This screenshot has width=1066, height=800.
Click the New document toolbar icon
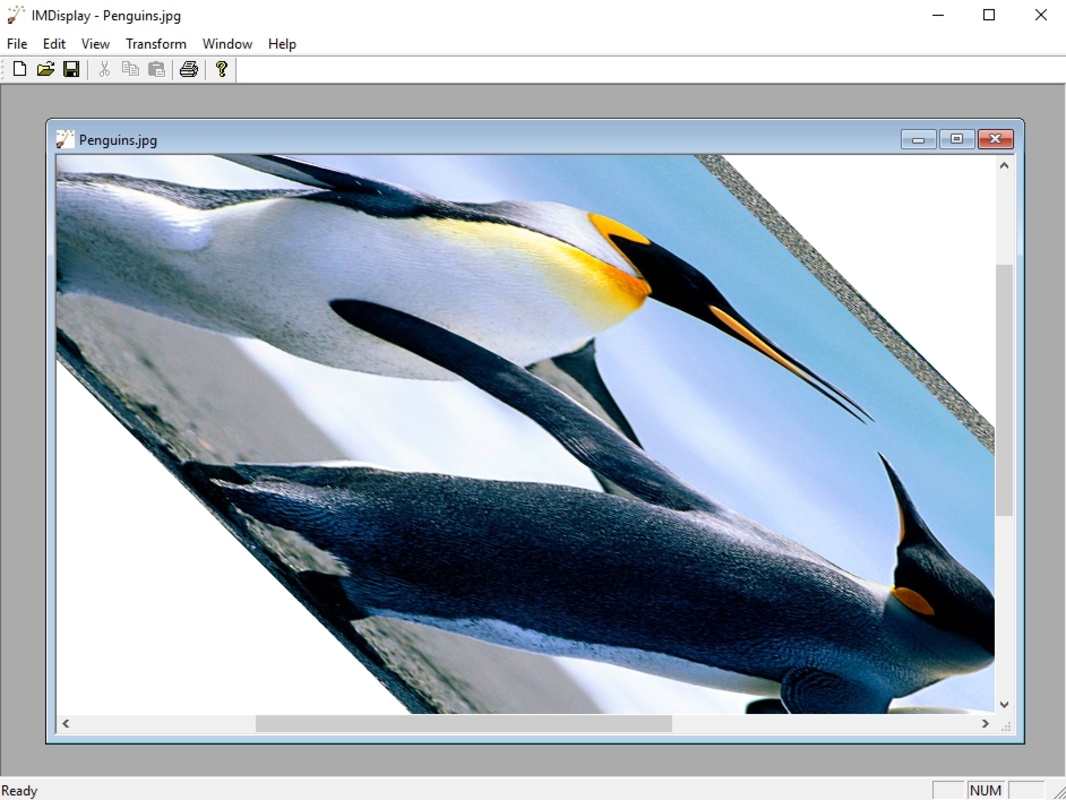click(20, 69)
